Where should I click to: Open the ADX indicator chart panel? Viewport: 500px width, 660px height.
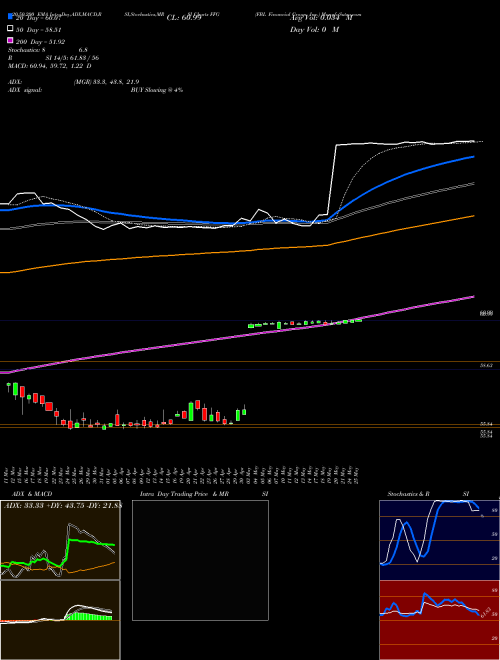[60, 540]
